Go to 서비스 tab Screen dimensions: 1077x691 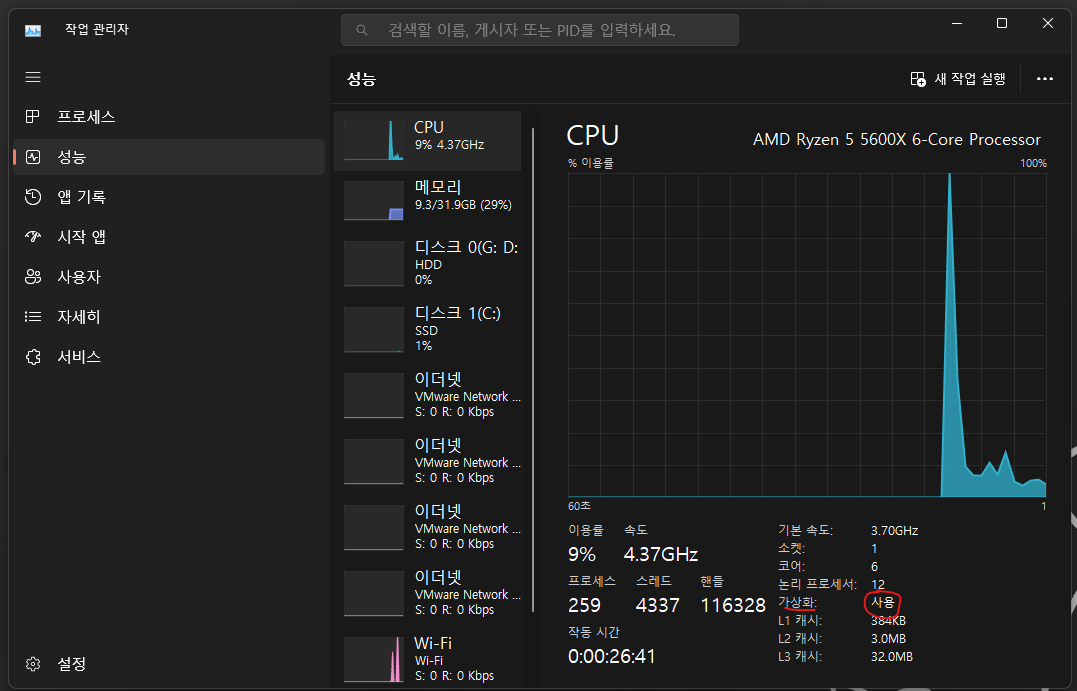tap(169, 356)
